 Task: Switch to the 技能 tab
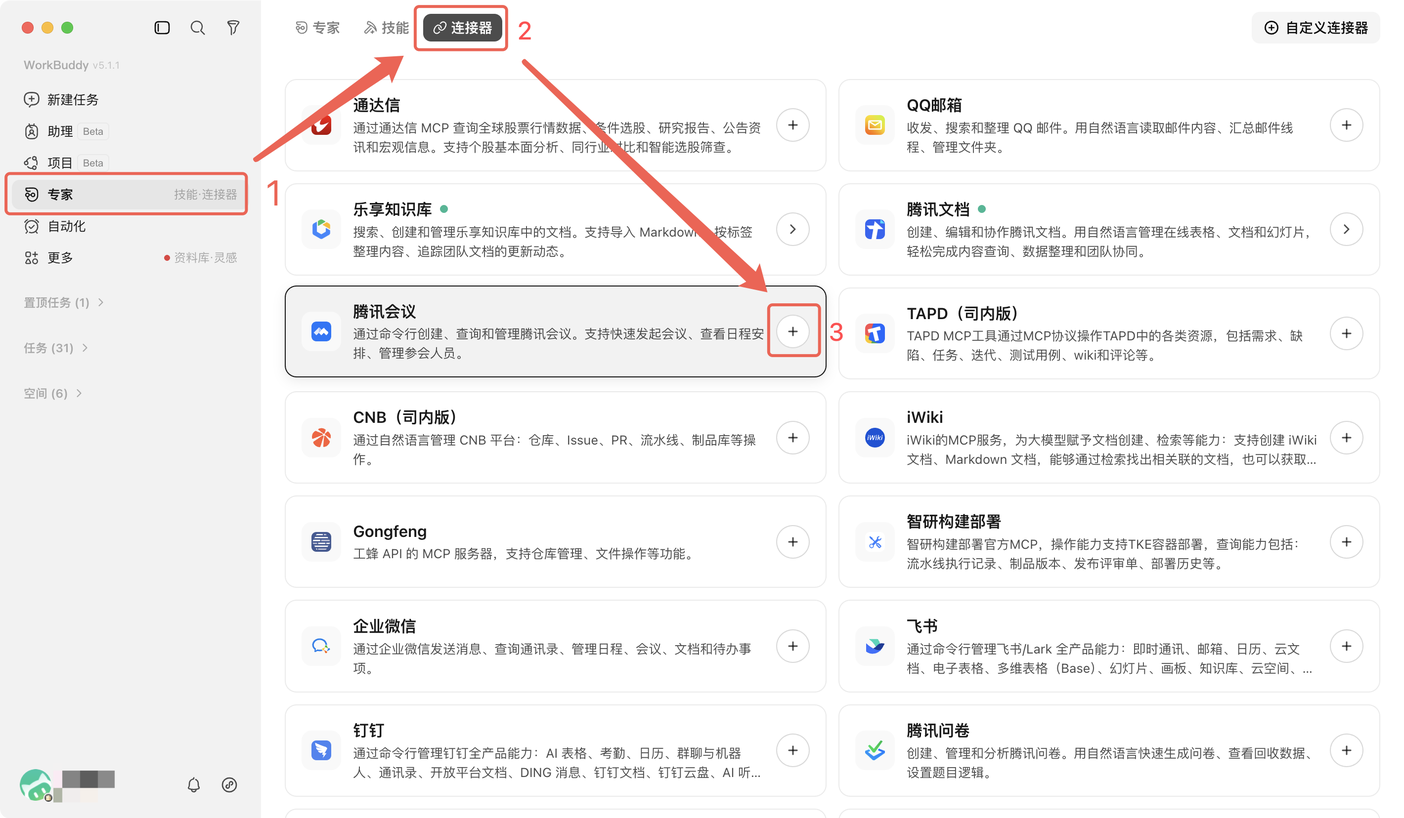tap(386, 28)
